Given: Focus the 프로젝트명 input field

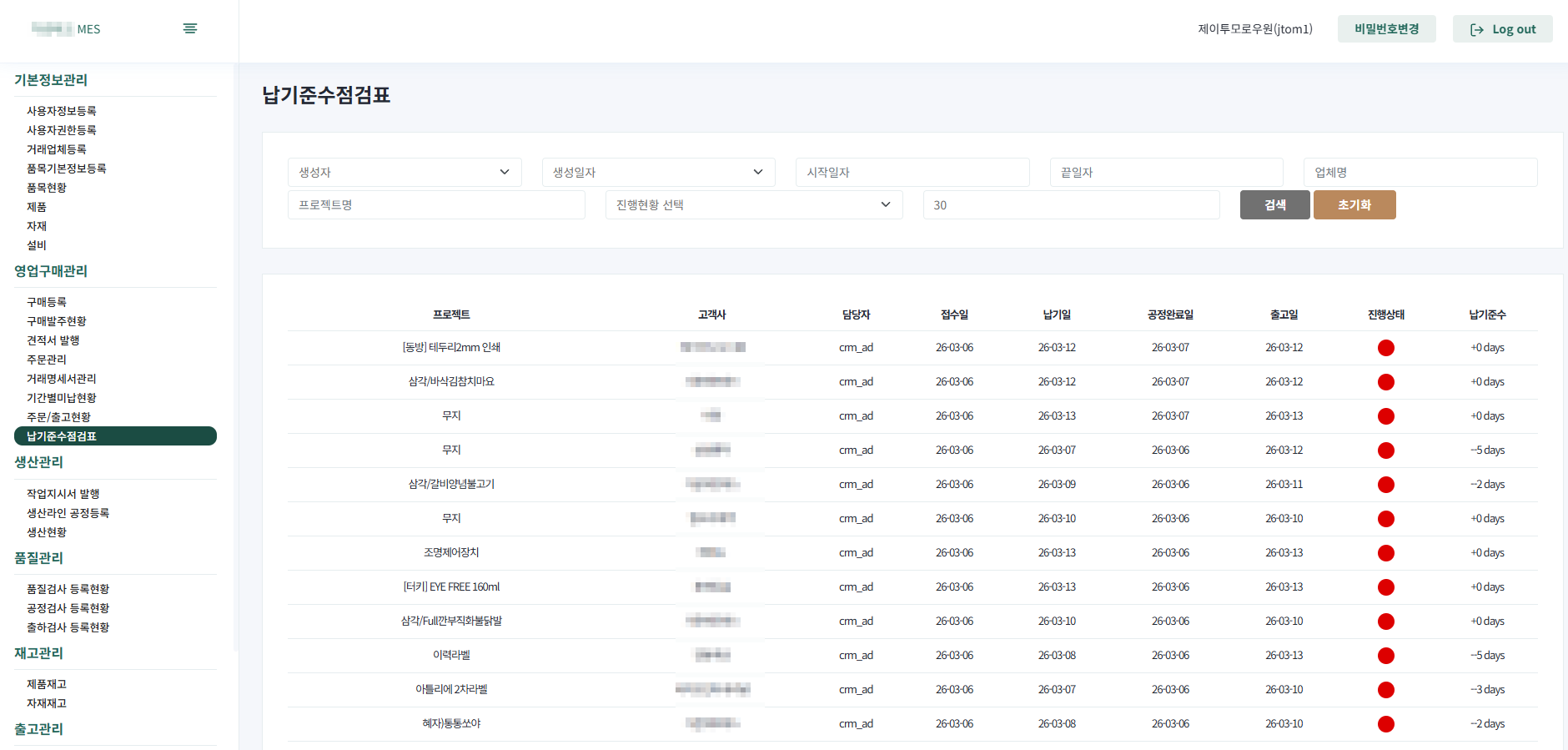Looking at the screenshot, I should 435,205.
